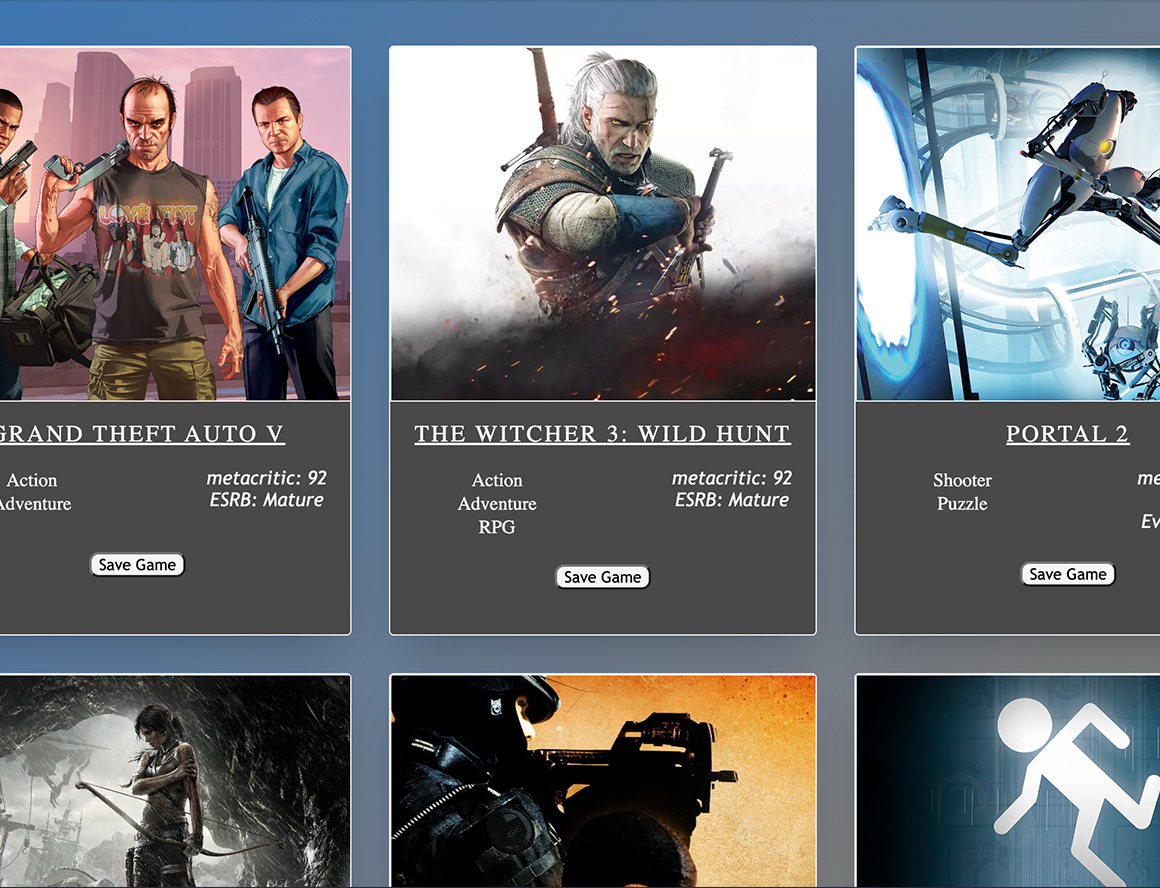Viewport: 1160px width, 888px height.
Task: Open THE WITCHER 3: WILD HUNT link
Action: coord(602,433)
